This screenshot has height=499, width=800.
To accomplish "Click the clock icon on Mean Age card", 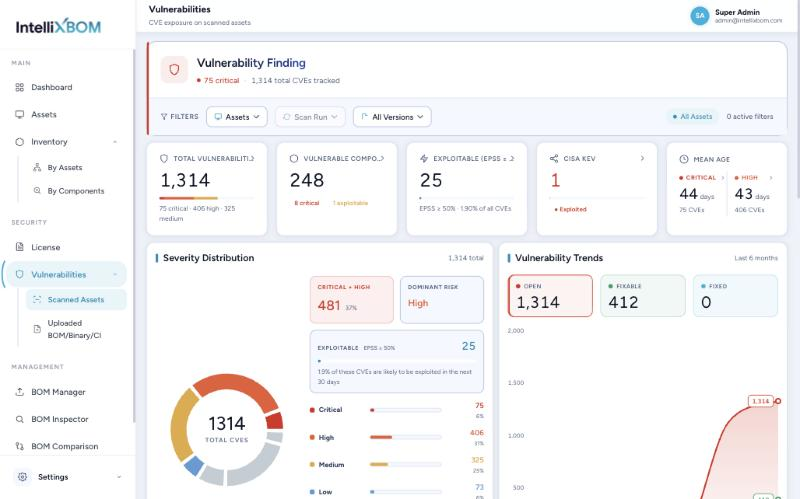I will coord(684,159).
